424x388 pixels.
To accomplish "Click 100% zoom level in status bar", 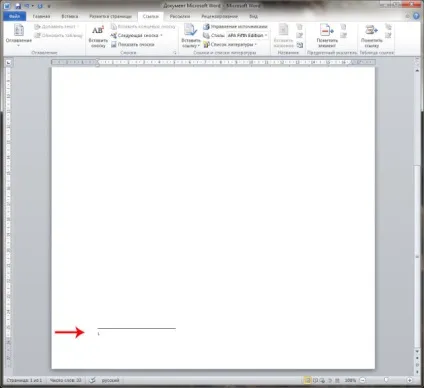I will 350,380.
